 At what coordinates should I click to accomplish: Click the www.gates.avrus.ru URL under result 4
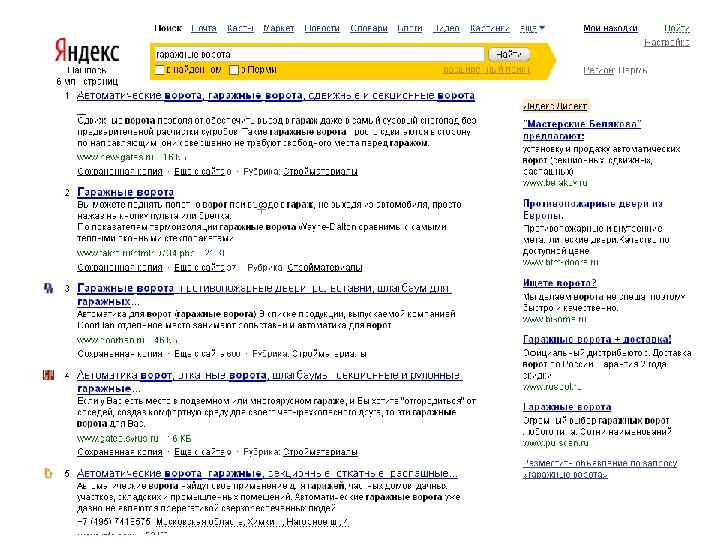pos(118,438)
